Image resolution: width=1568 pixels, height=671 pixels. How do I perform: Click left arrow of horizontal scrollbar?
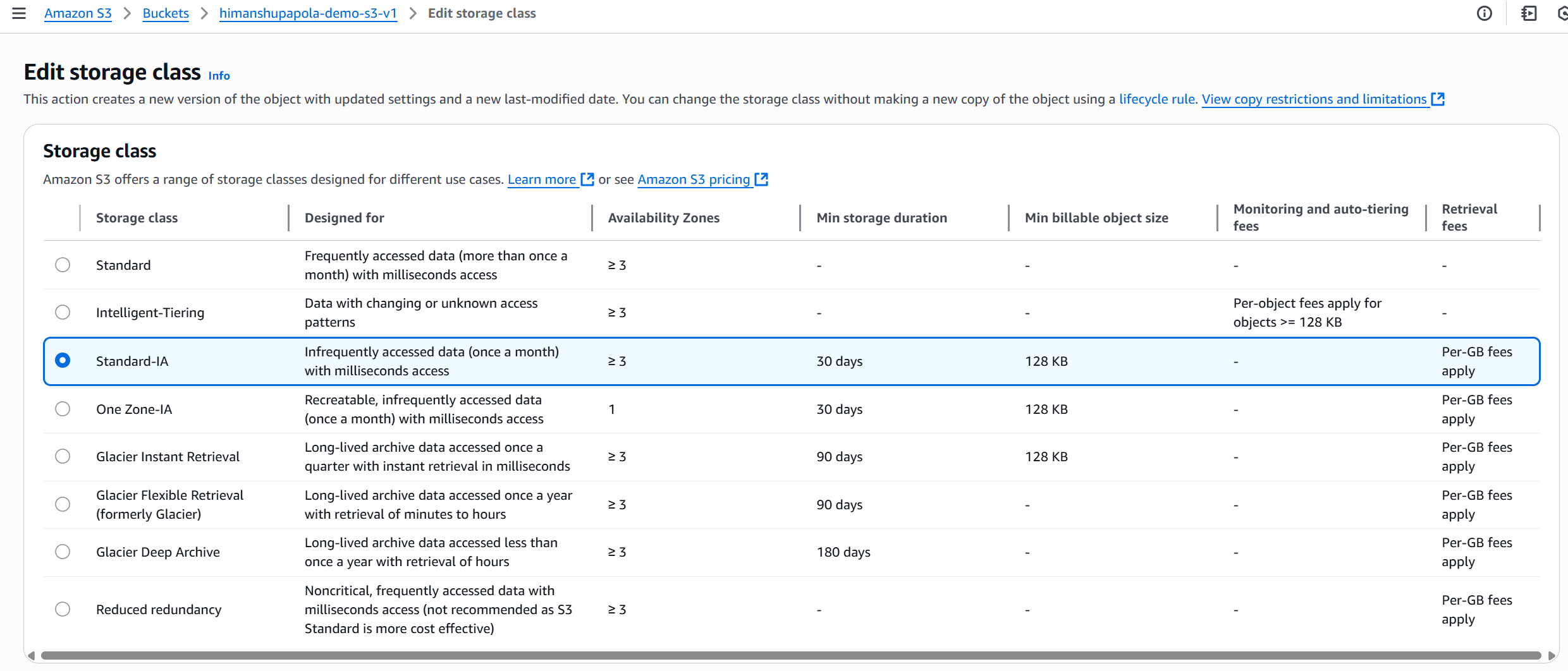31,656
